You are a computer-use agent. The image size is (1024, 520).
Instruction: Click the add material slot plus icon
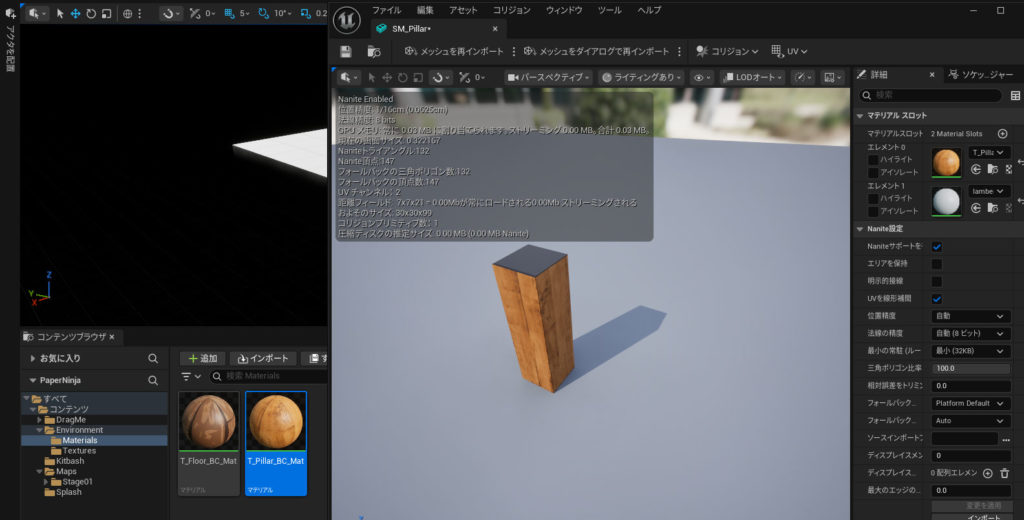point(1002,133)
